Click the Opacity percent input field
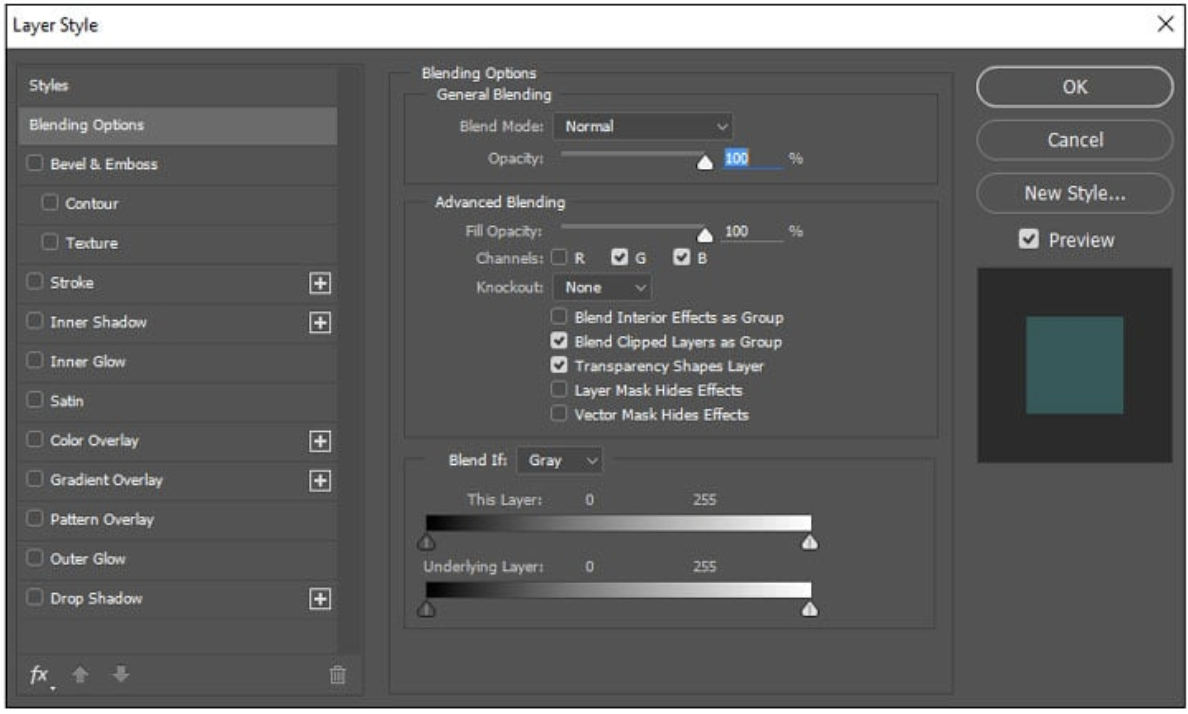The height and width of the screenshot is (714, 1188). tap(752, 158)
